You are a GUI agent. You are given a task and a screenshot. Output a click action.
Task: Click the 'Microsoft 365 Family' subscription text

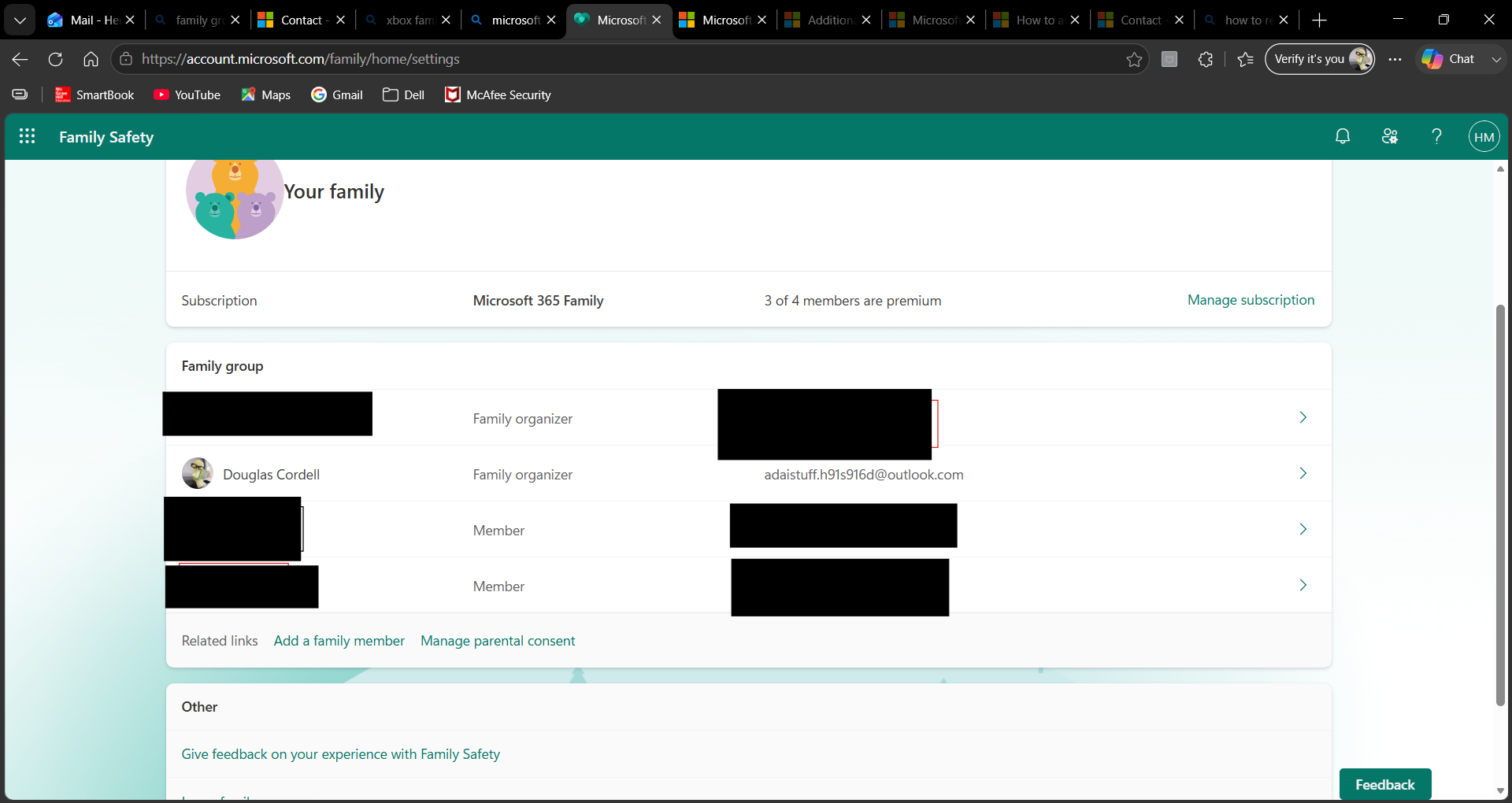(x=539, y=301)
